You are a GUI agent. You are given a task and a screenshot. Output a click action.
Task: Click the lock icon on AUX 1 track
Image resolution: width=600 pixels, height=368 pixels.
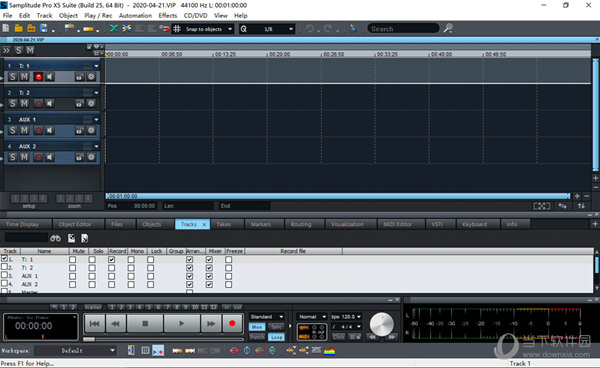[79, 130]
